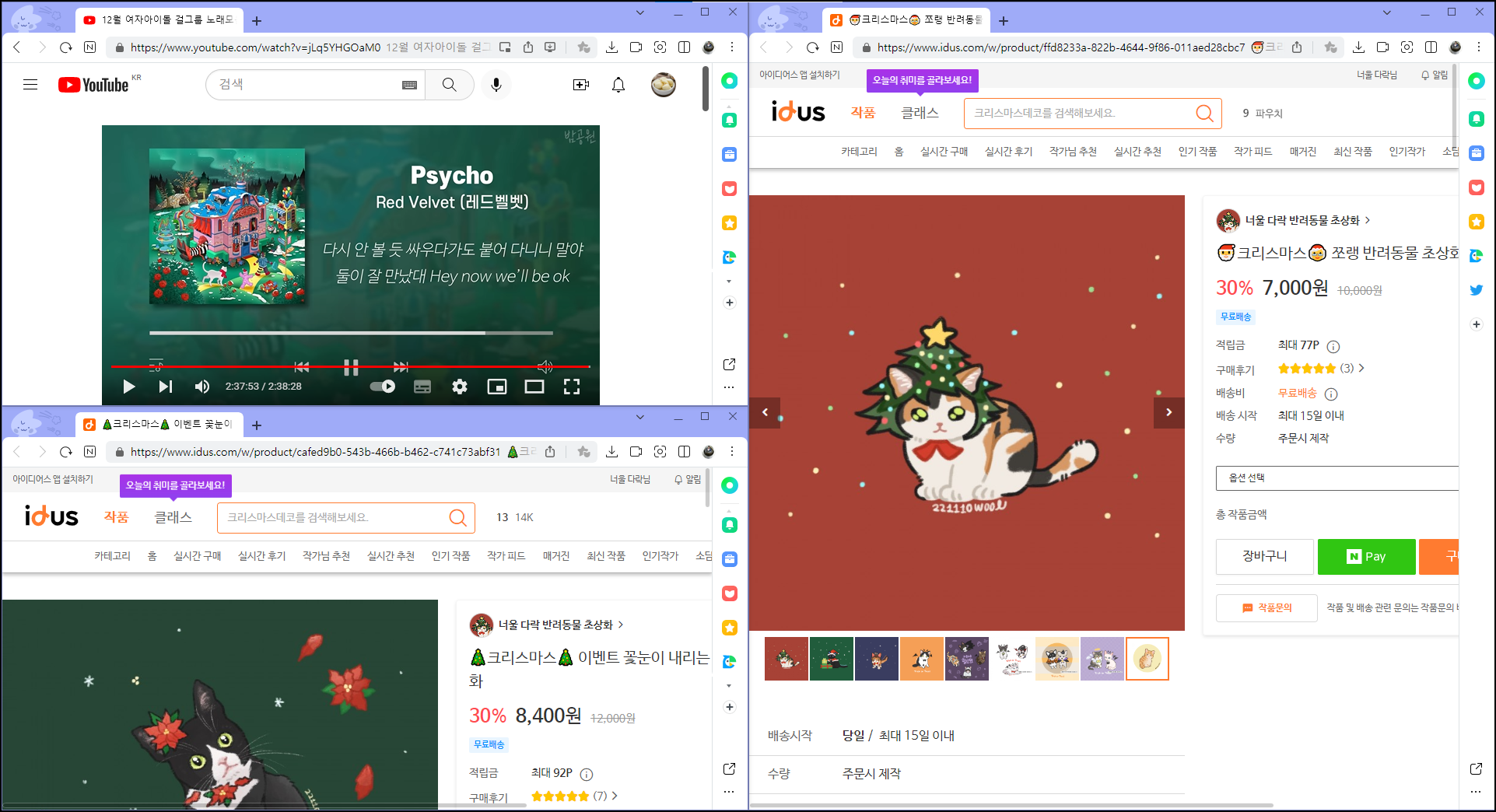Image resolution: width=1496 pixels, height=812 pixels.
Task: Select 클래스 tab in bottom-left idus window
Action: pos(173,517)
